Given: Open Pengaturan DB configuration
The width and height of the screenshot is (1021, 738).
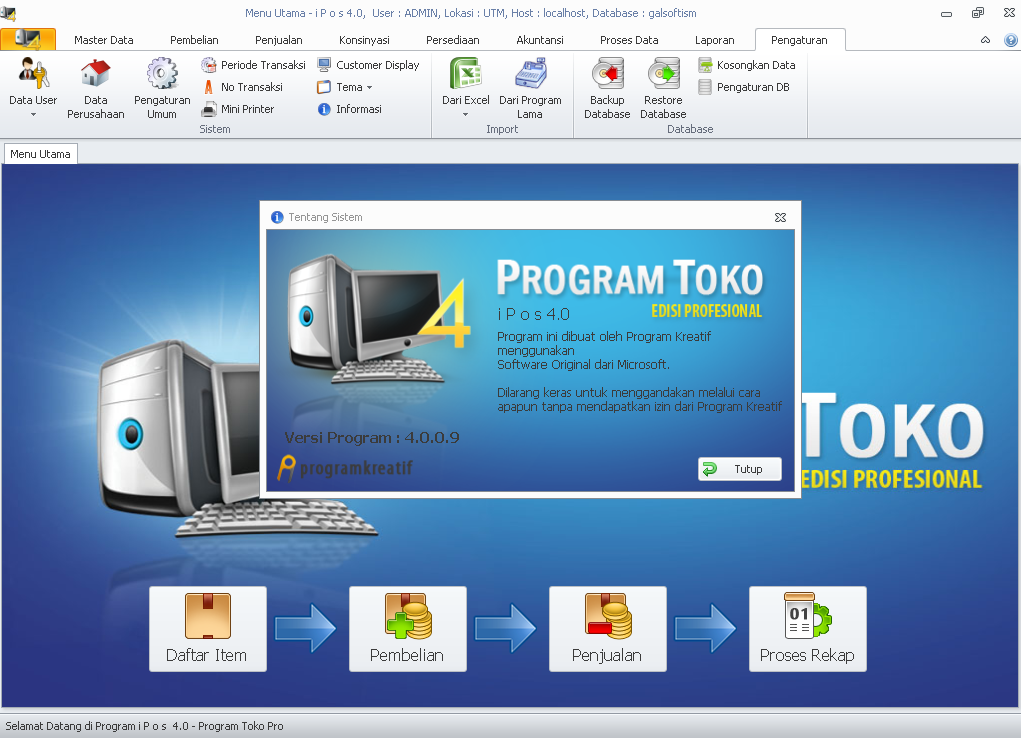Looking at the screenshot, I should click(745, 87).
